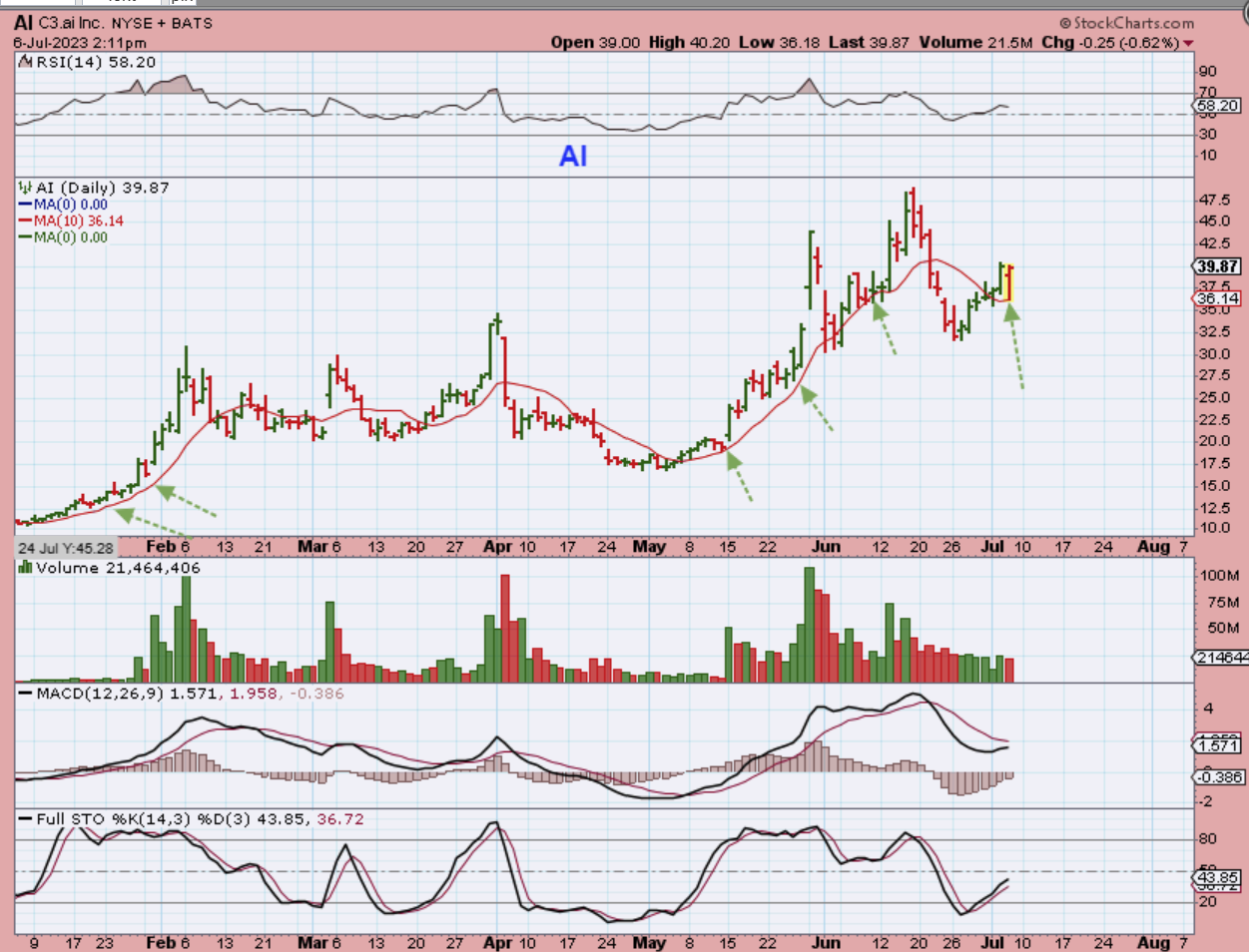Image resolution: width=1249 pixels, height=952 pixels.
Task: Click the green MA(0) 0.00 legend entry
Action: point(63,238)
